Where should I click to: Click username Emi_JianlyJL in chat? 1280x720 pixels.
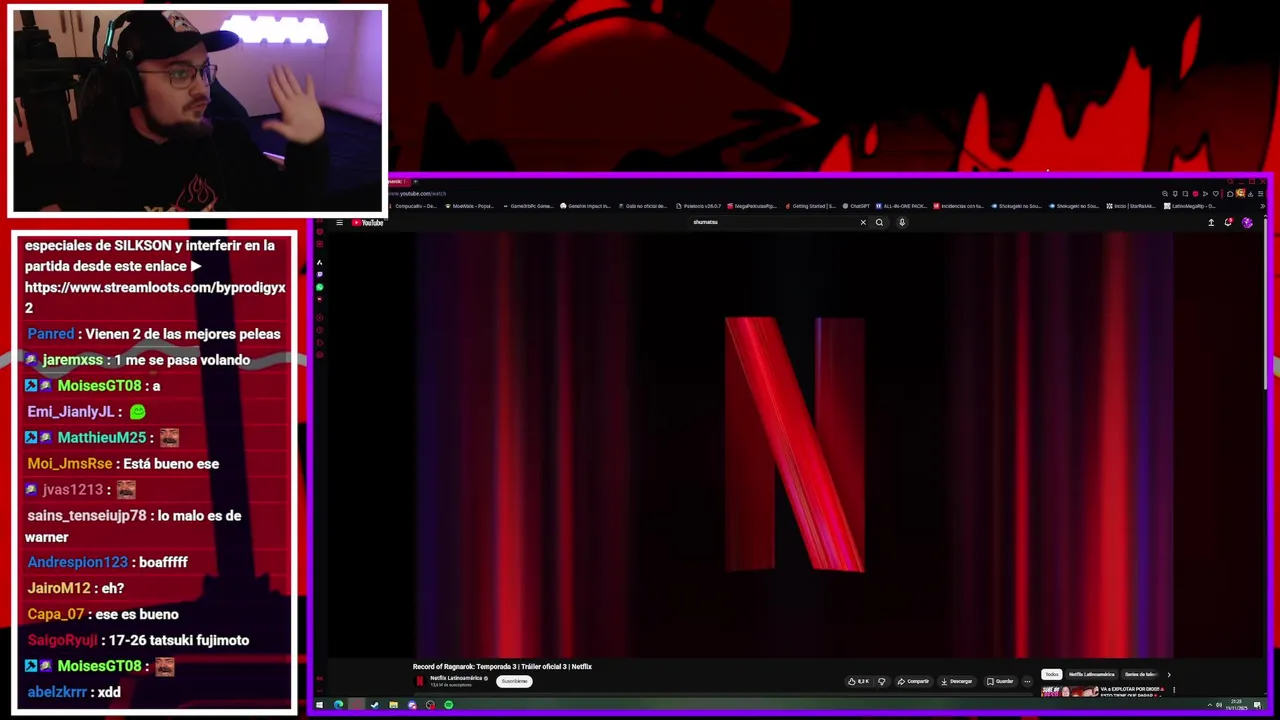(70, 412)
